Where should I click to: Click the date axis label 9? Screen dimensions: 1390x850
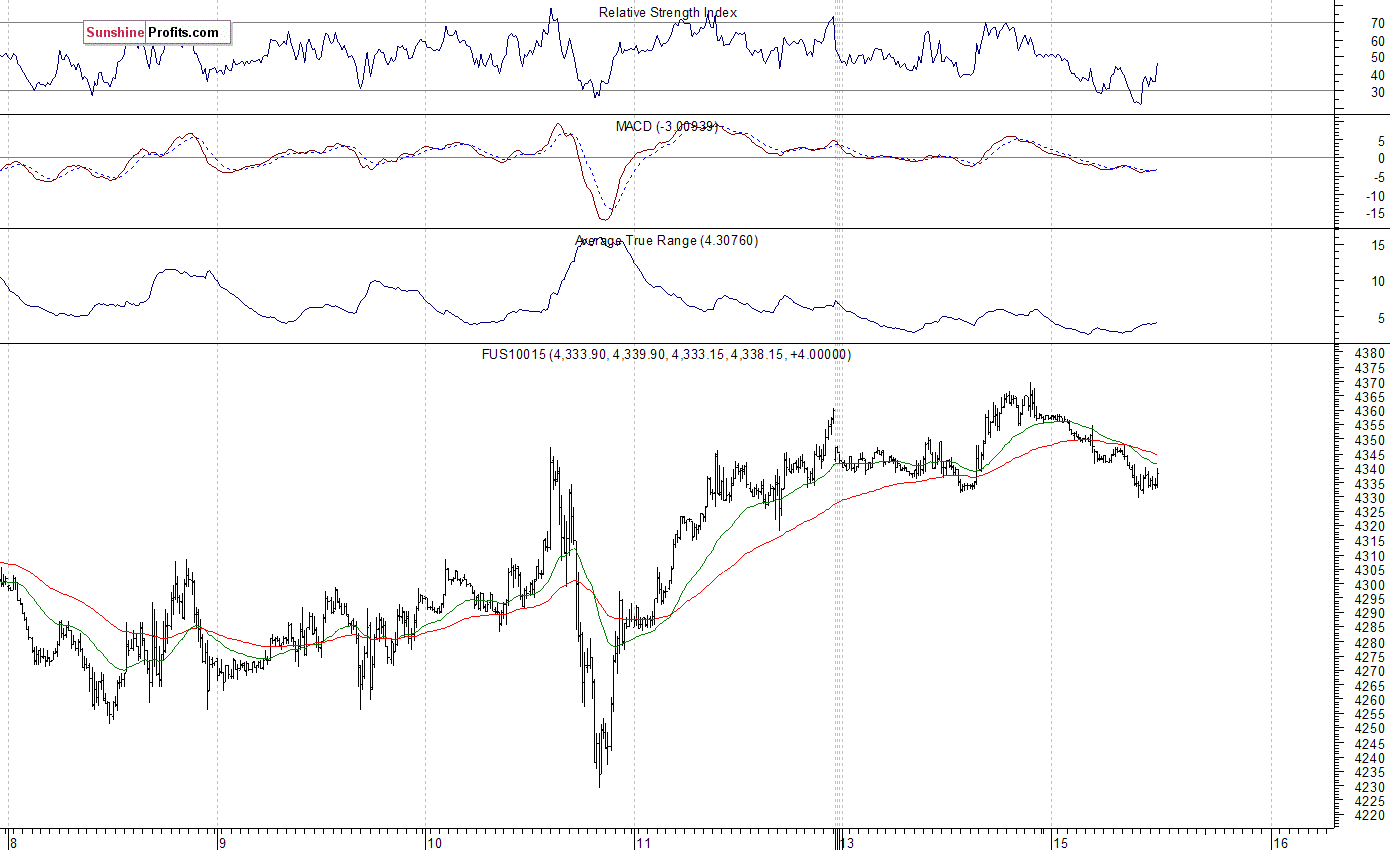(x=222, y=842)
